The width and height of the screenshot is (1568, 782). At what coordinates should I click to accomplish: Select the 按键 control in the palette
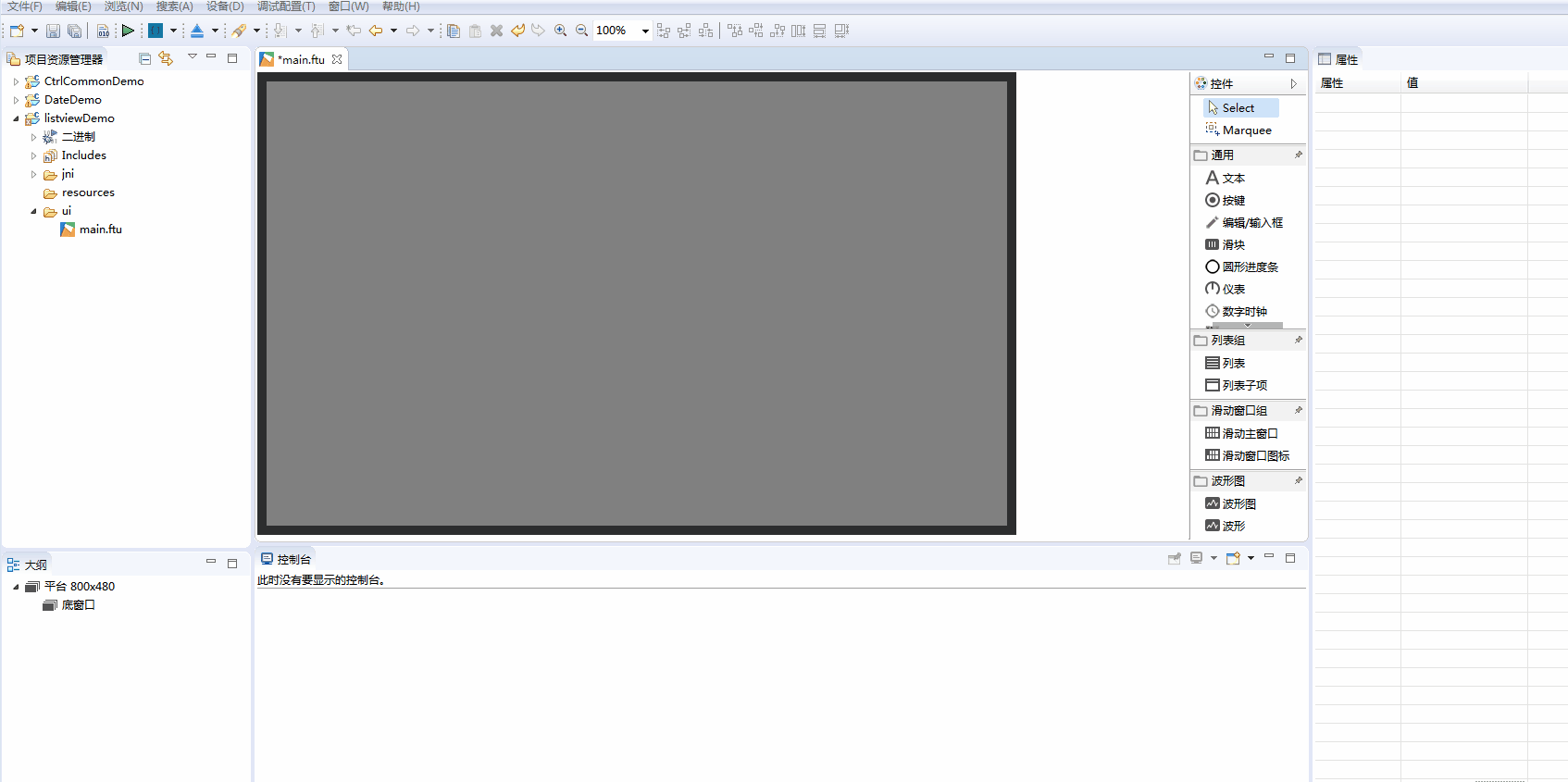click(x=1226, y=200)
